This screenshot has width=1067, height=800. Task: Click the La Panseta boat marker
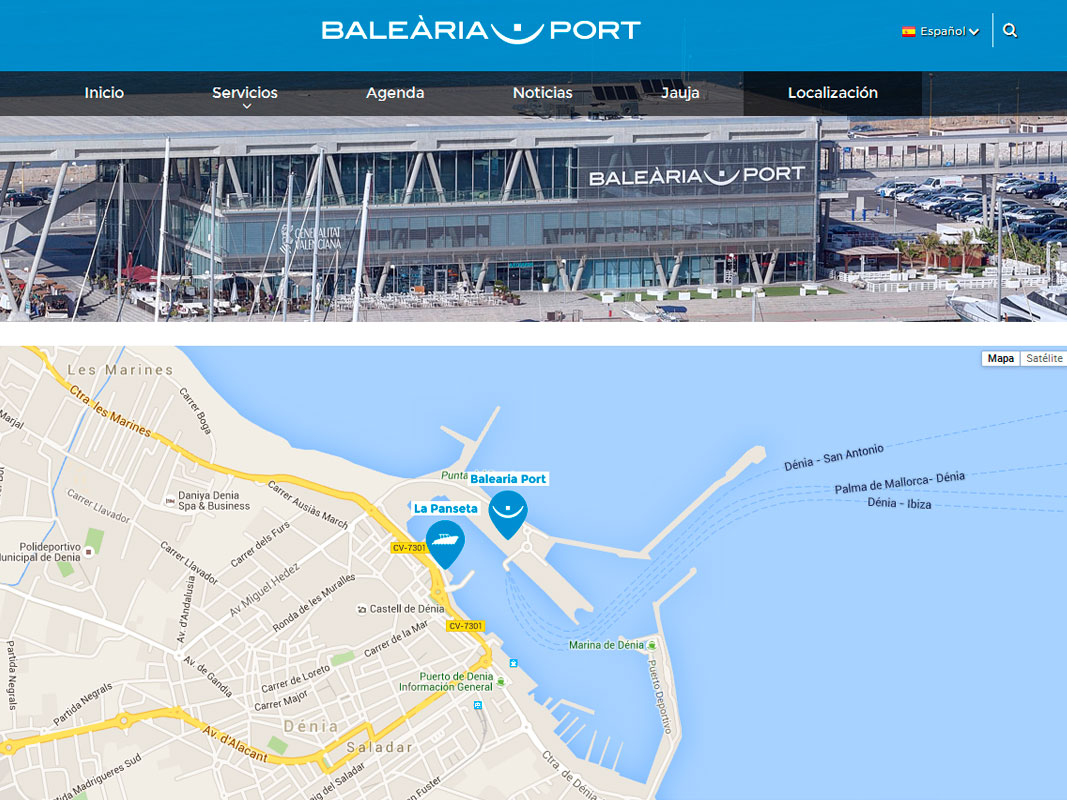(445, 544)
